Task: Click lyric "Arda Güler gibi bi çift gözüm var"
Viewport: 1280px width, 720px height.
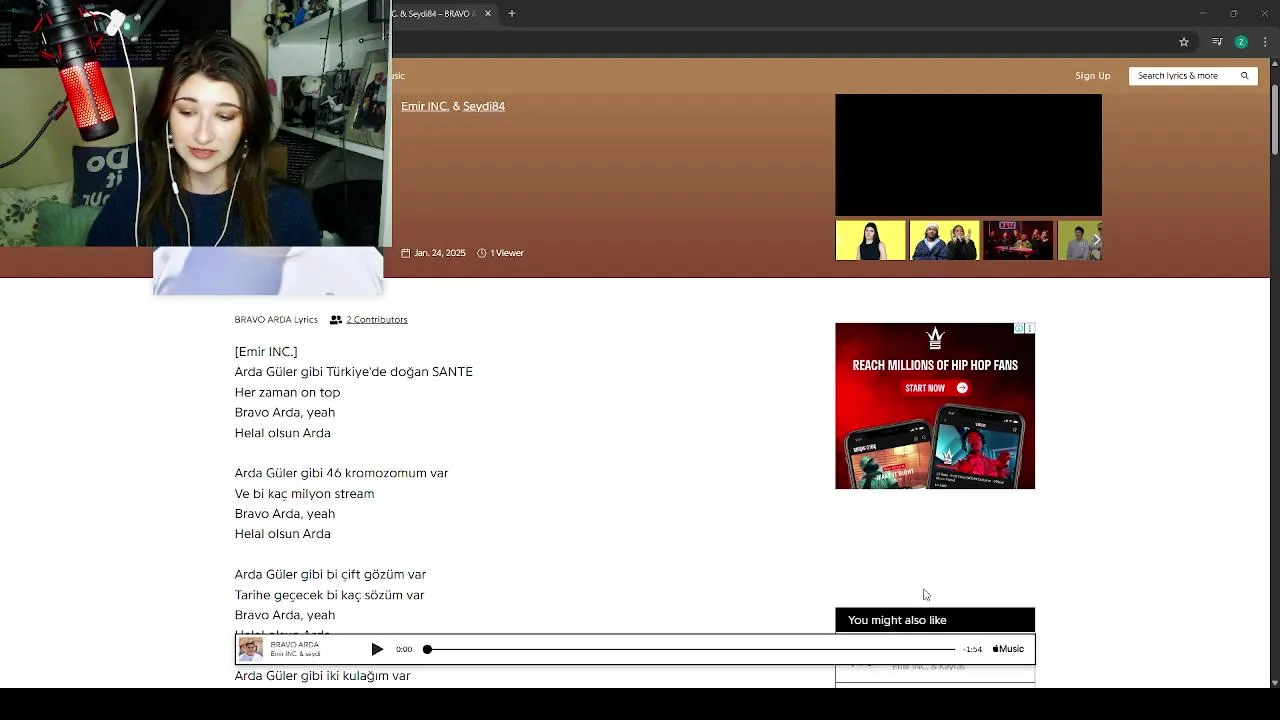Action: pos(330,575)
